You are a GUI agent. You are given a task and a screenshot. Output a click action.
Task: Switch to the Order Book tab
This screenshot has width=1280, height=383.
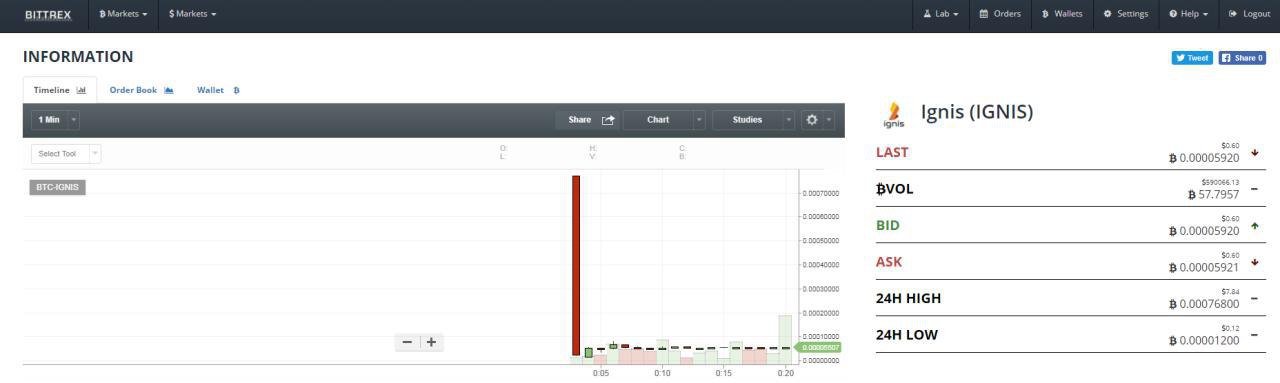click(141, 90)
